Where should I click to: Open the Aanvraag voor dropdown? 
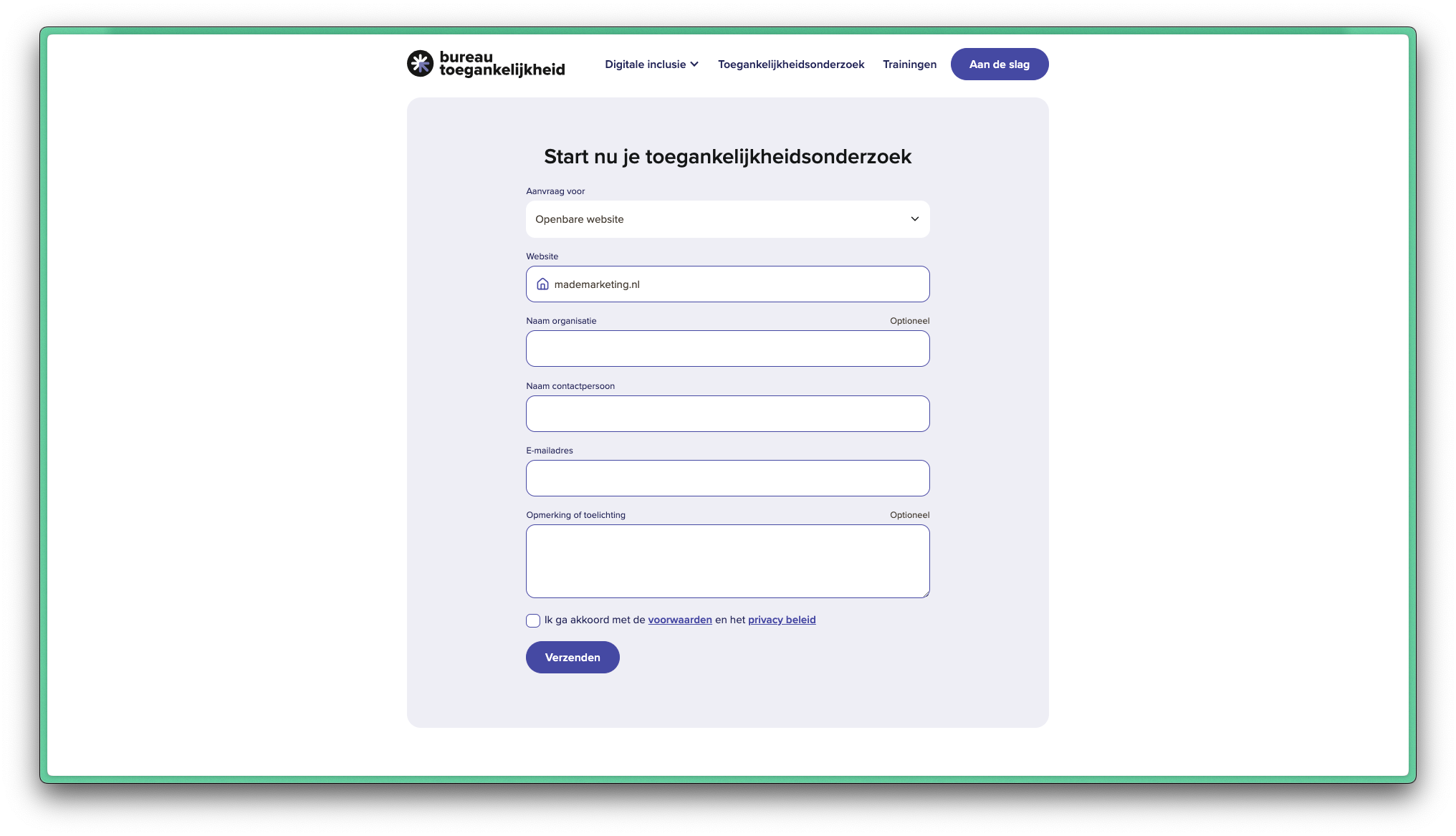coord(727,219)
